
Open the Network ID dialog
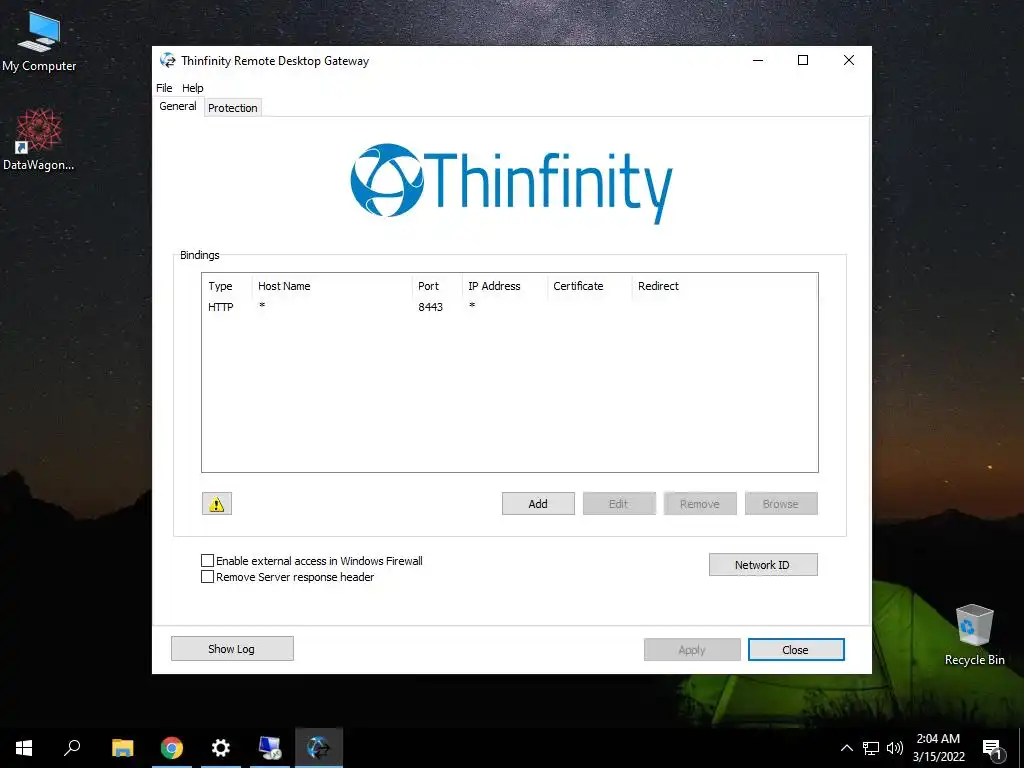click(x=763, y=565)
